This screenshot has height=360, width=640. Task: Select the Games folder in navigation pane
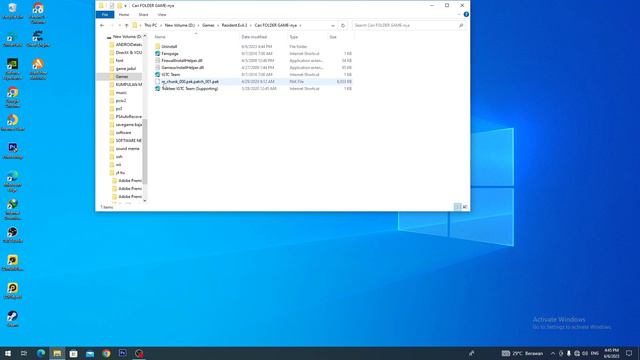(122, 76)
